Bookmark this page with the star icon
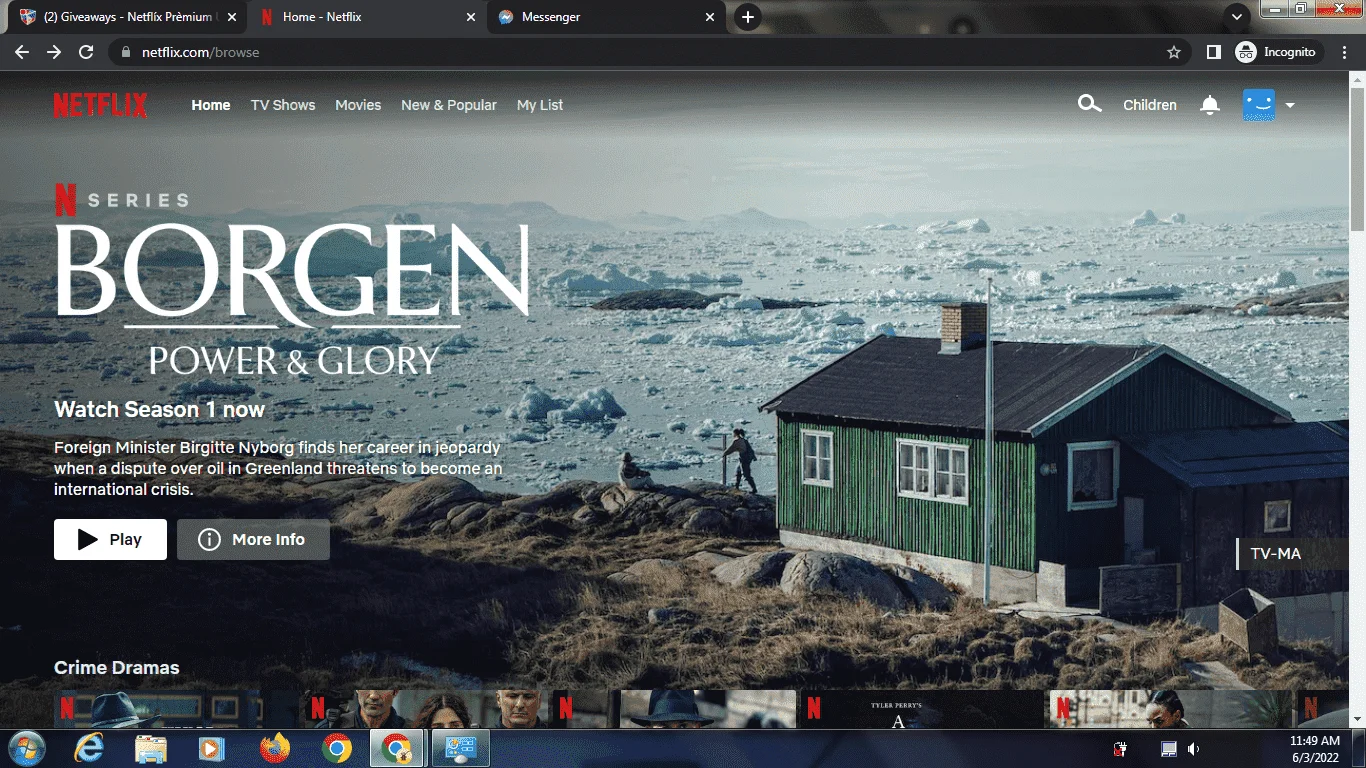 pos(1174,52)
